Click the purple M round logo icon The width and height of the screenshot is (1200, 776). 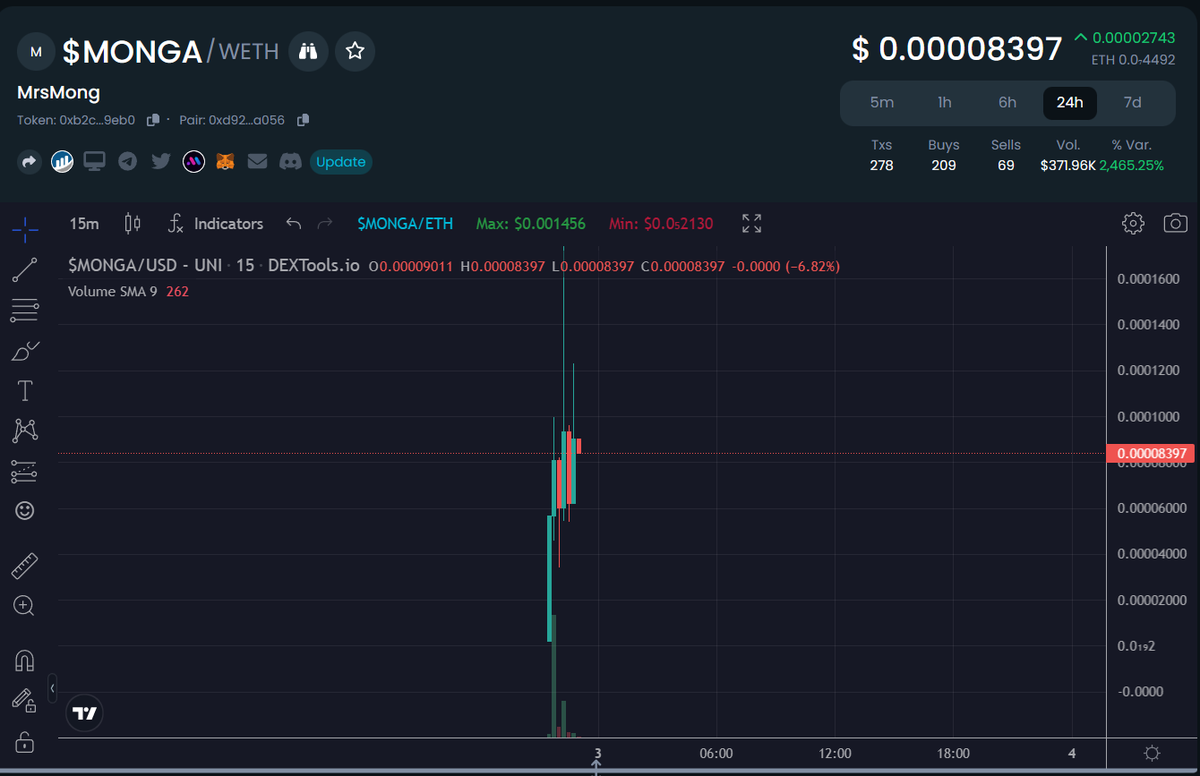193,161
